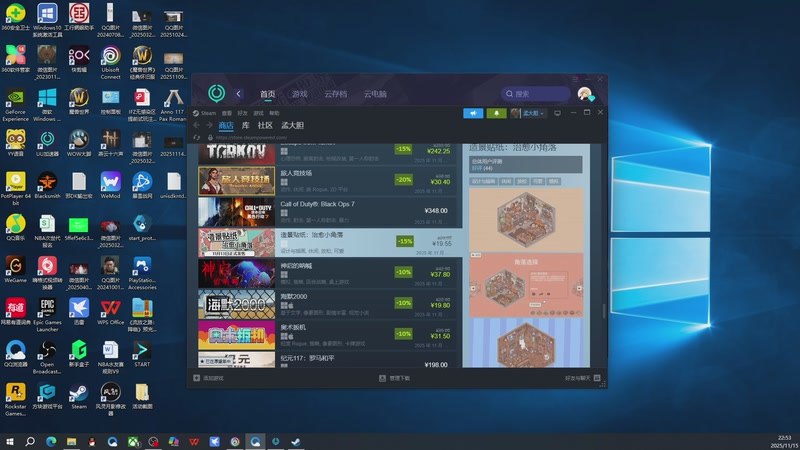Click the Steam forward navigation arrow

209,125
